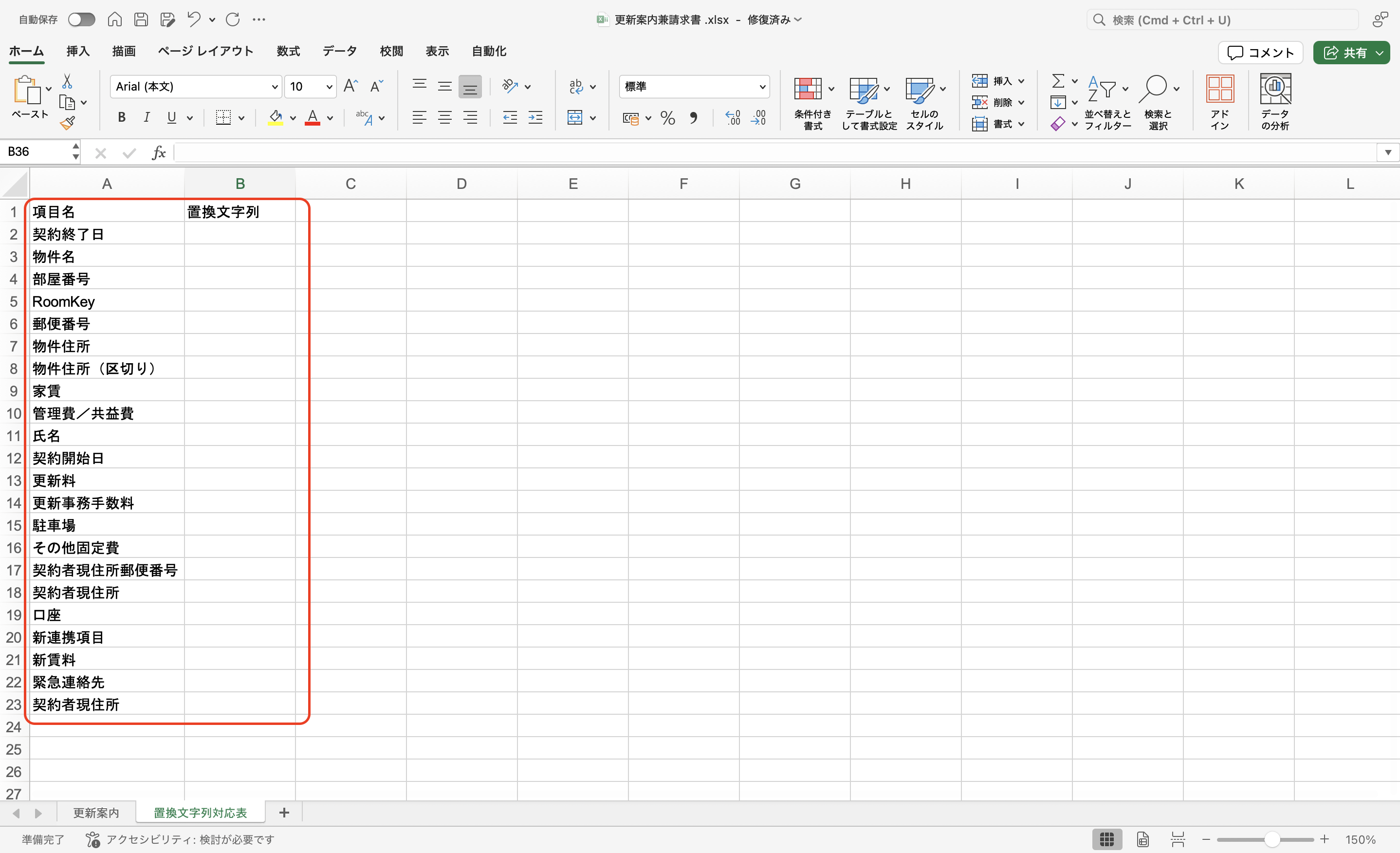Viewport: 1400px width, 853px height.
Task: Click Decrease Decimal icon
Action: (x=758, y=118)
